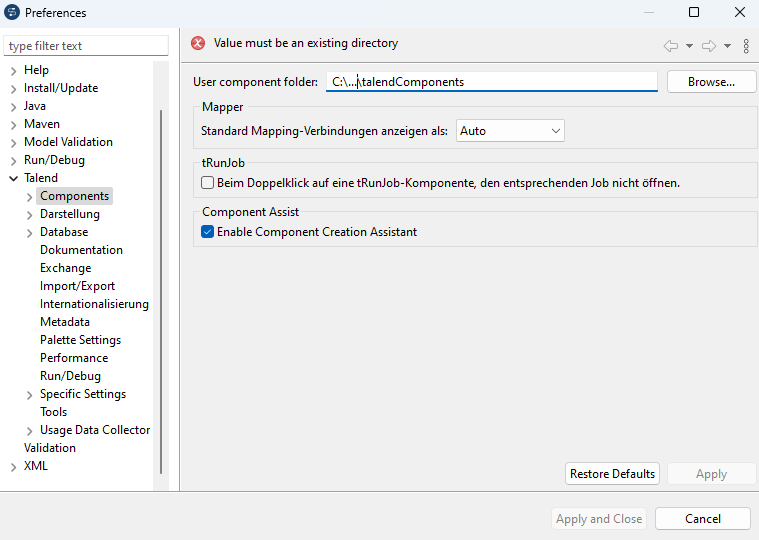The image size is (759, 540).
Task: Select Model Validation in preference tree
Action: click(x=68, y=142)
